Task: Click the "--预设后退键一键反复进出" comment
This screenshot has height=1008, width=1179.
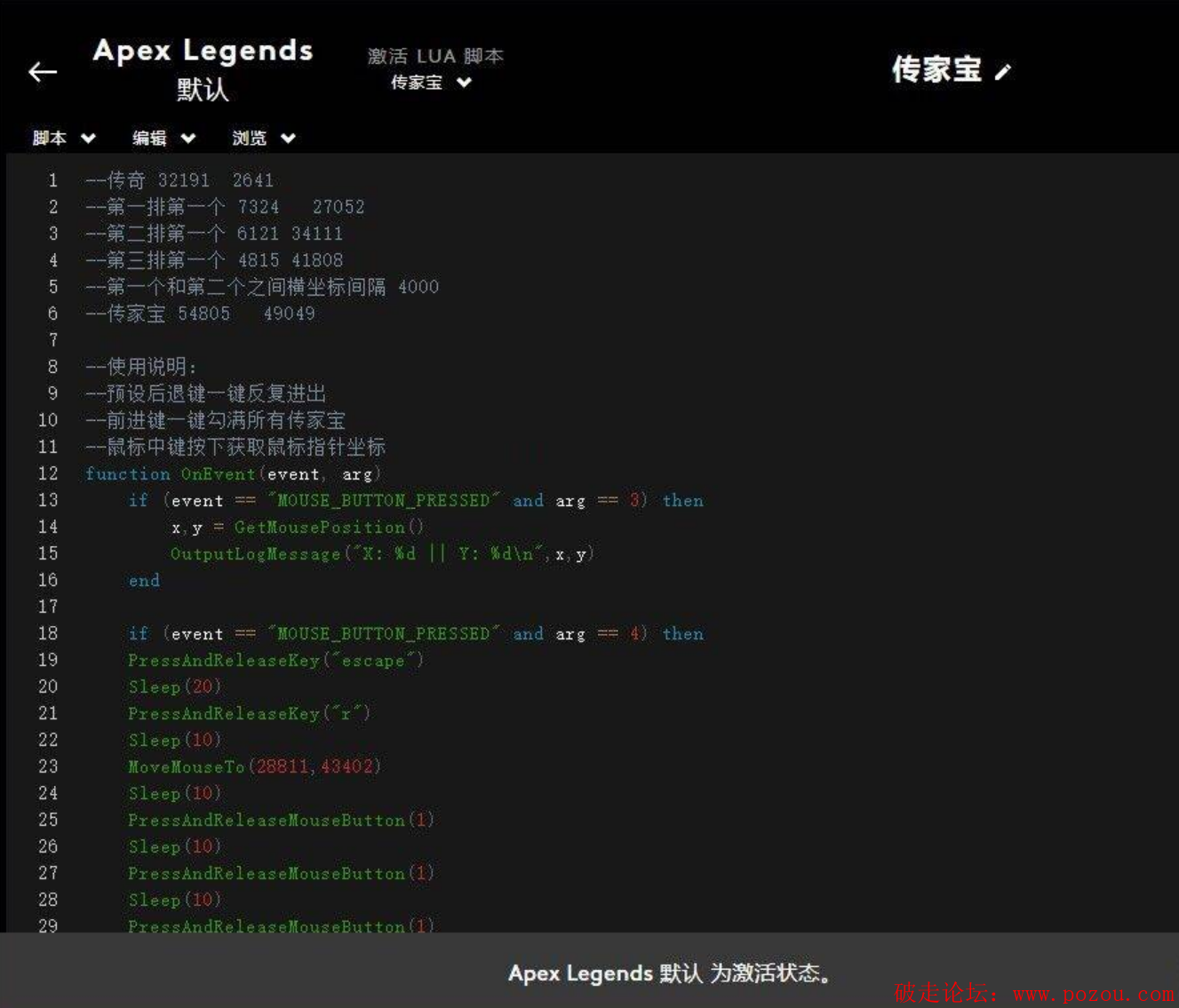Action: click(x=206, y=393)
